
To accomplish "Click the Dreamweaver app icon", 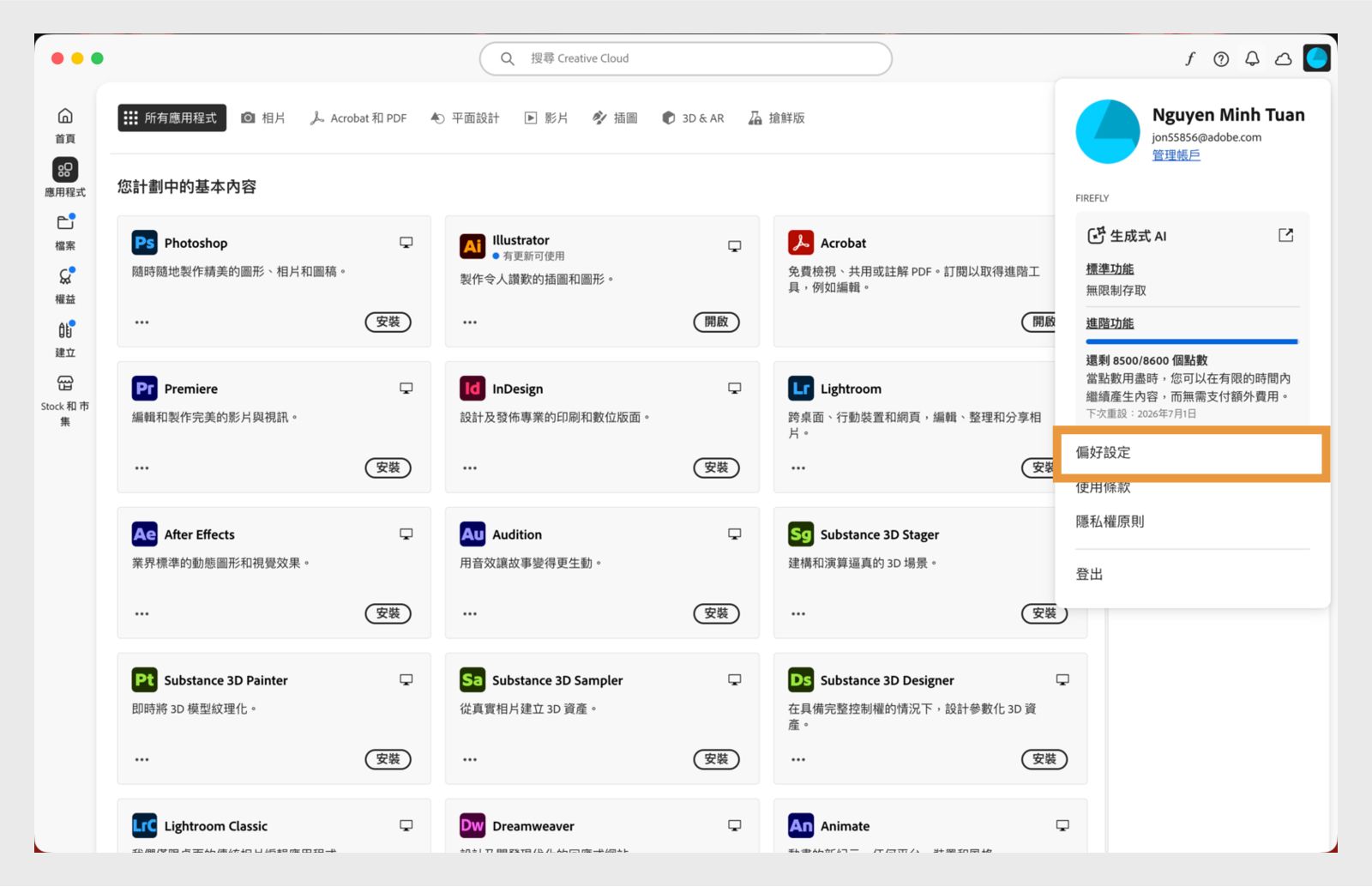I will tap(472, 826).
